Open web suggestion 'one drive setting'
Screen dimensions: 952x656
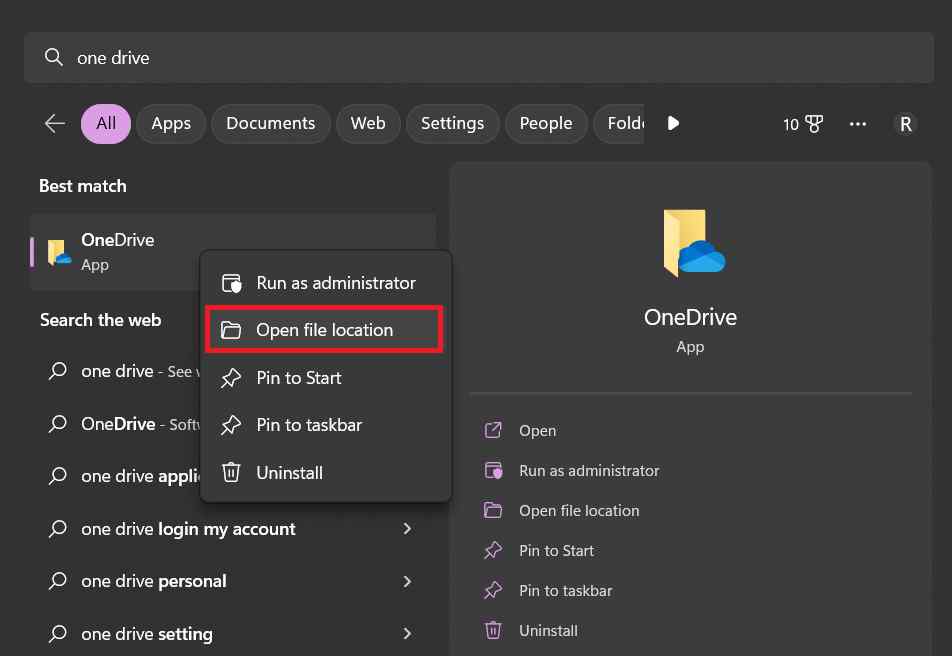233,634
